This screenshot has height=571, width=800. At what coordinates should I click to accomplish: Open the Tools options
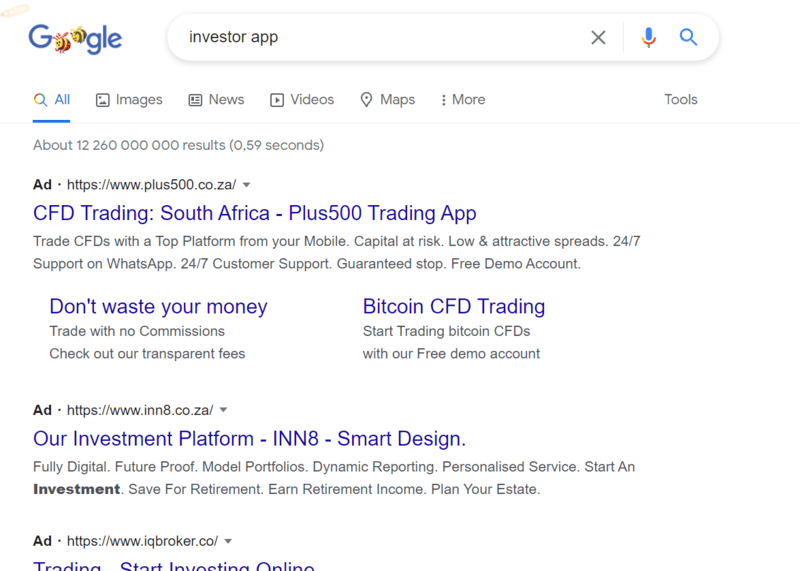point(681,100)
